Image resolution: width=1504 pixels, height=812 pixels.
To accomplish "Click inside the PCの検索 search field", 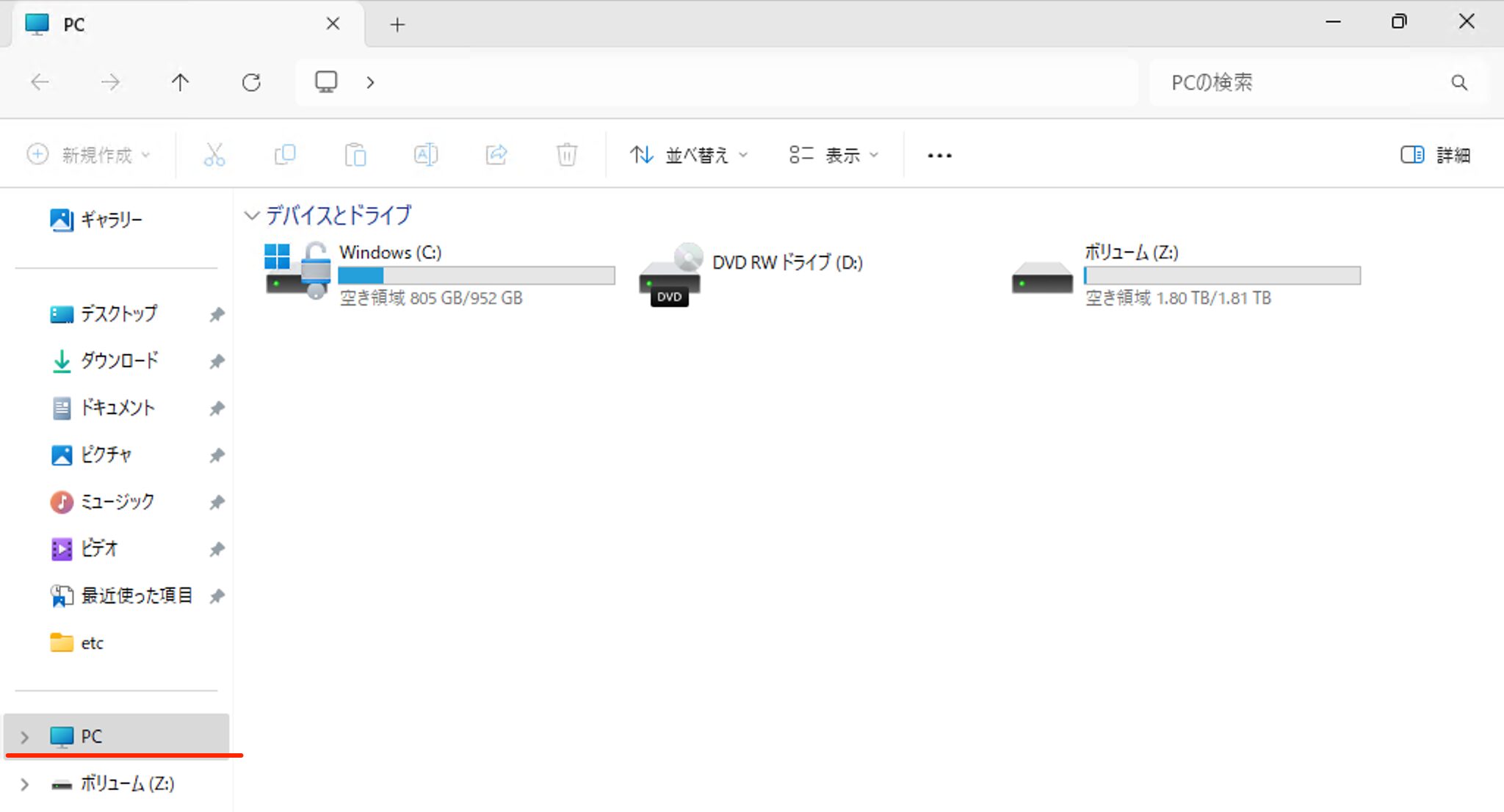I will coord(1285,82).
